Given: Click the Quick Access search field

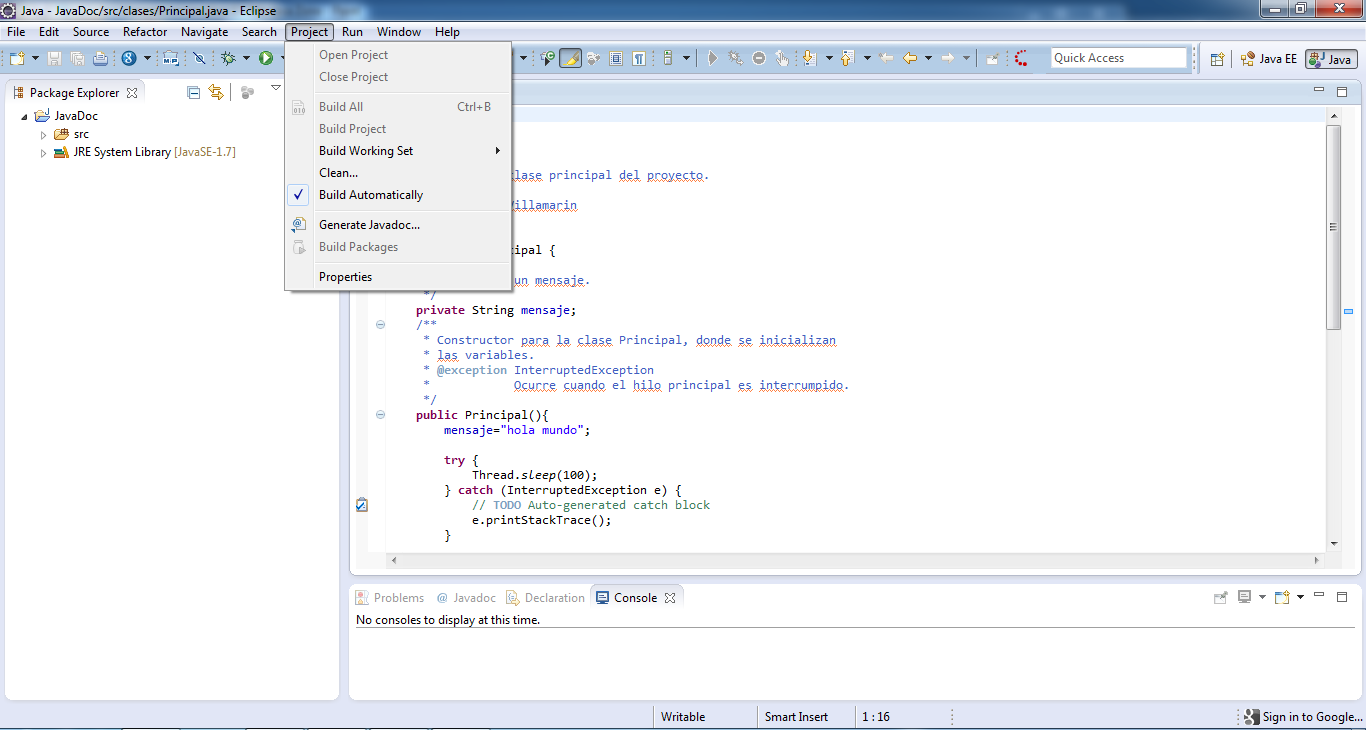Looking at the screenshot, I should tap(1118, 58).
